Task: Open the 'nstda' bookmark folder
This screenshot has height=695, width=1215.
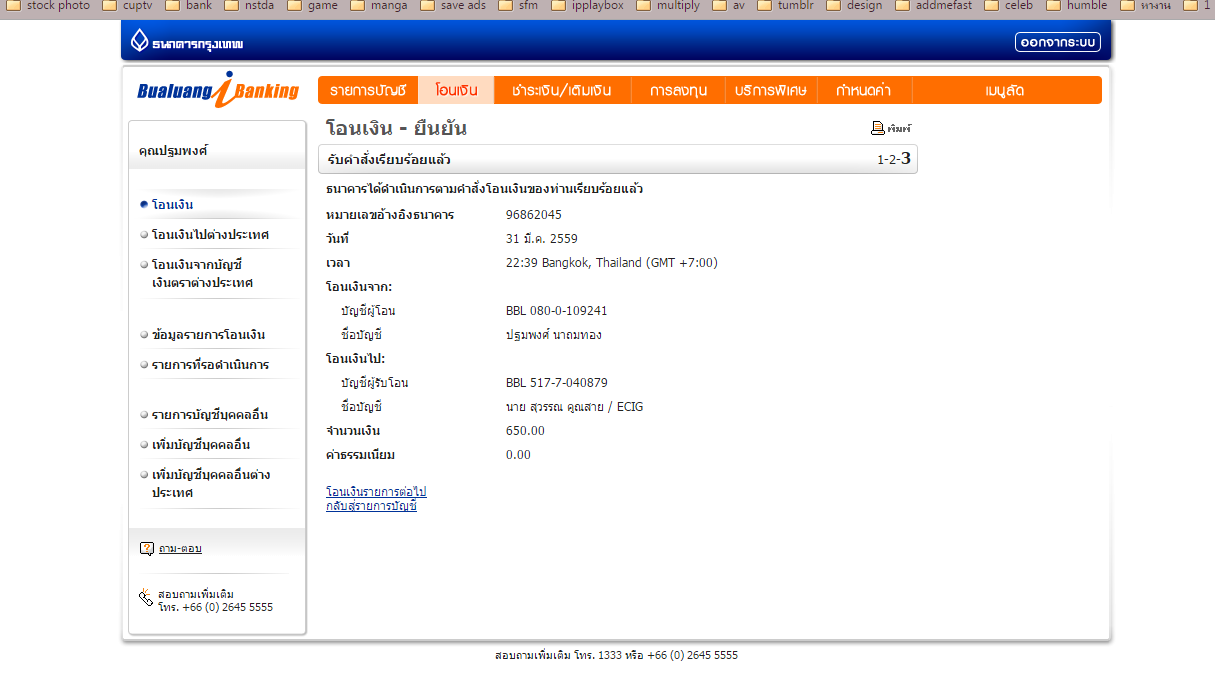Action: click(250, 6)
